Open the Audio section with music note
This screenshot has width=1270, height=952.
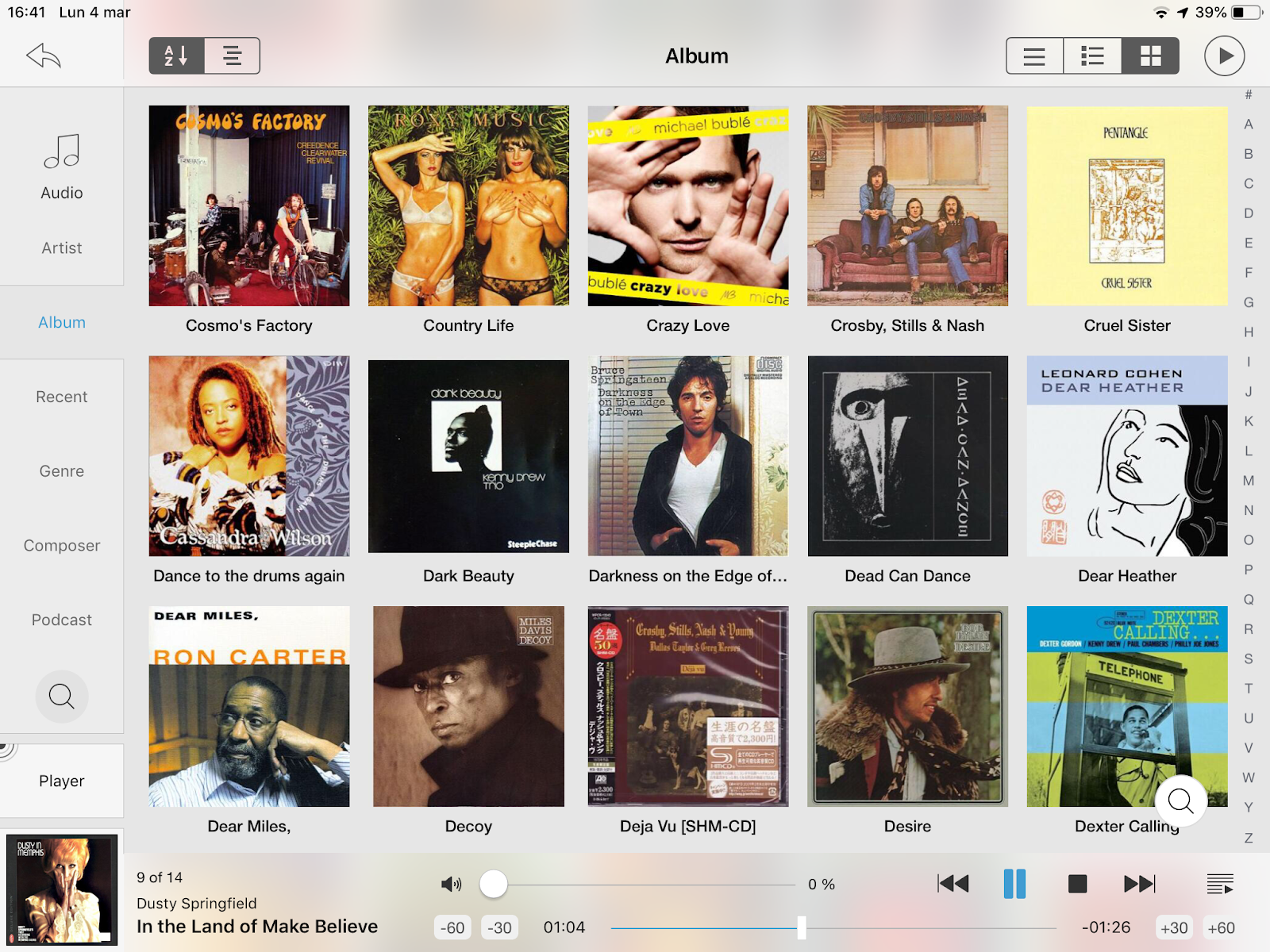62,167
